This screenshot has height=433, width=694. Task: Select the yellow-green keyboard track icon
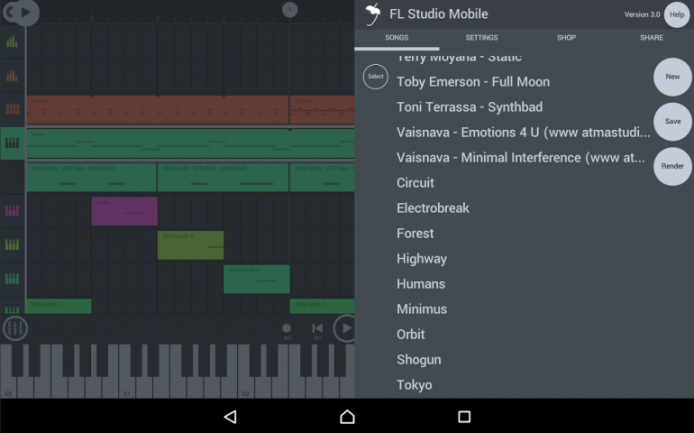coord(13,245)
